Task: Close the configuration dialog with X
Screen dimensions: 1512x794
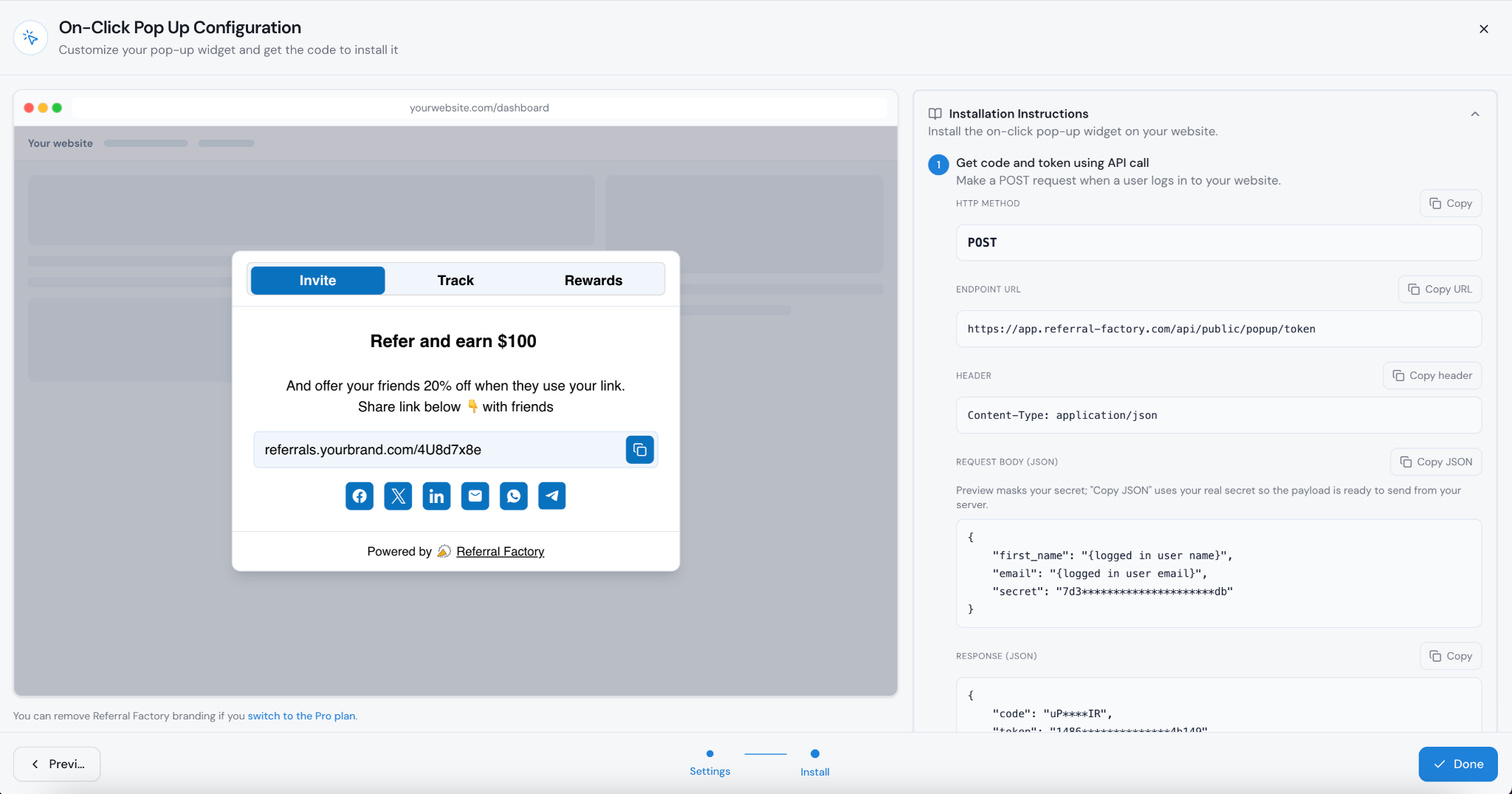Action: [x=1483, y=29]
